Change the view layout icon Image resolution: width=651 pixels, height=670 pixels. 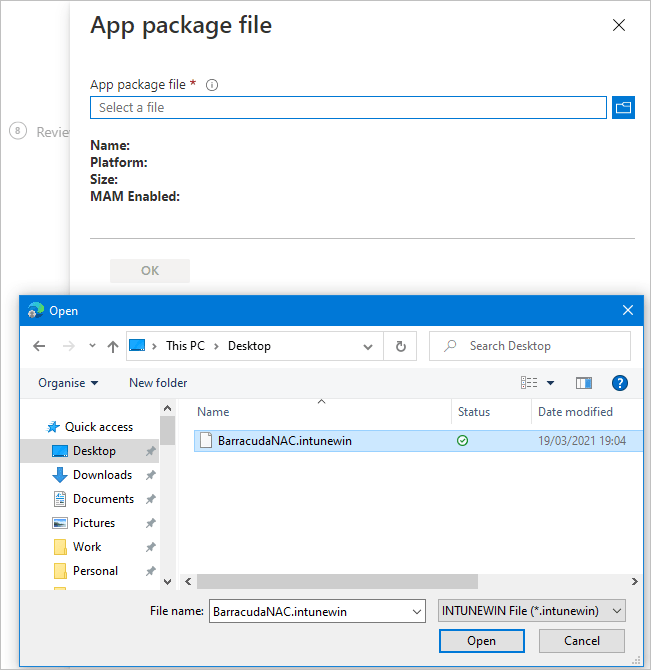[529, 383]
